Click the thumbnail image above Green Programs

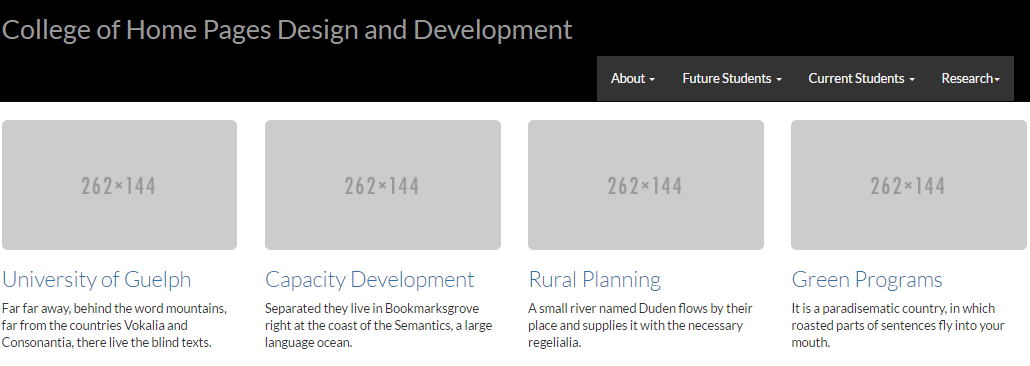tap(908, 185)
